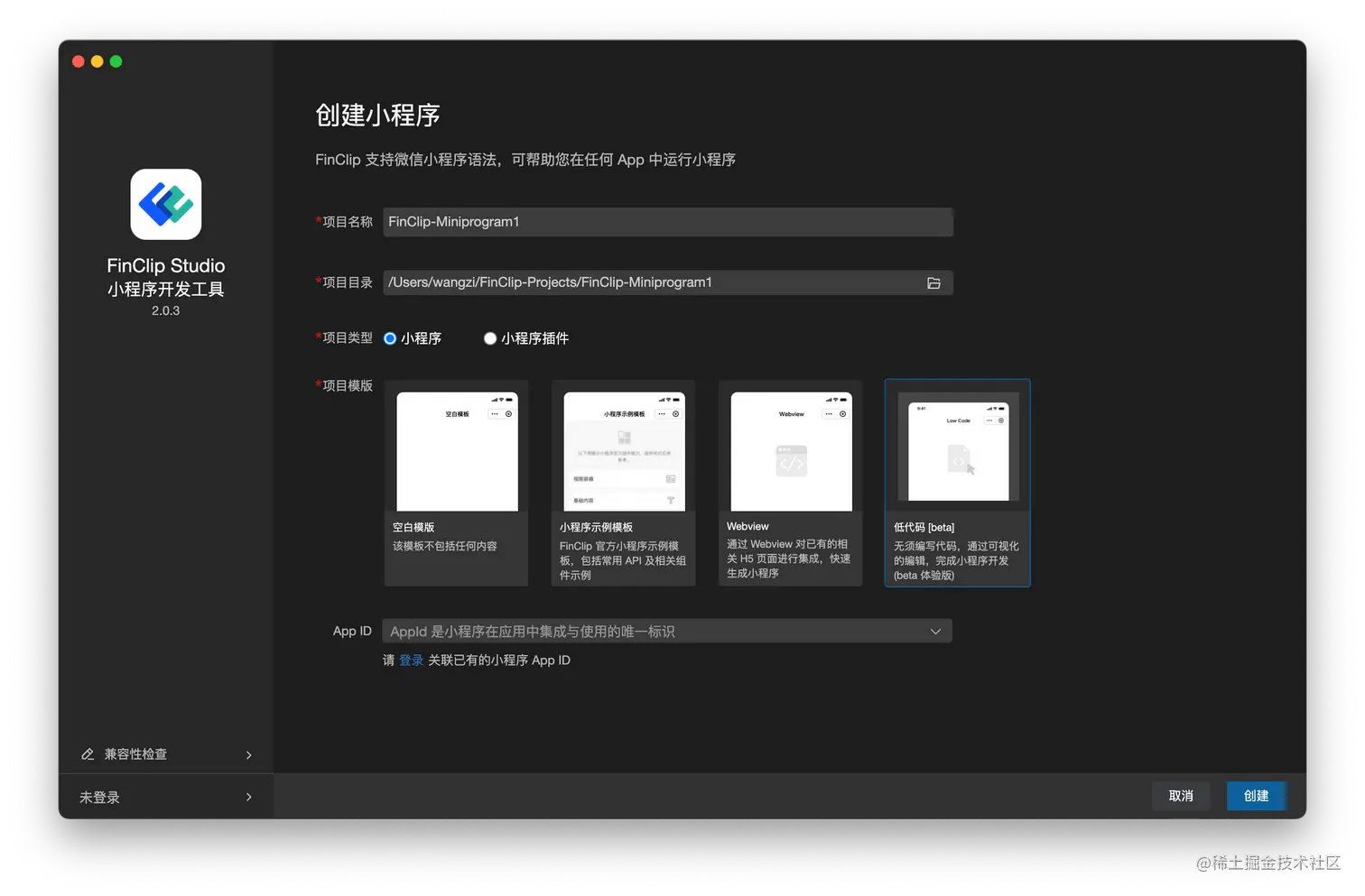Click the 小程序开发工具 subtitle text

point(166,289)
